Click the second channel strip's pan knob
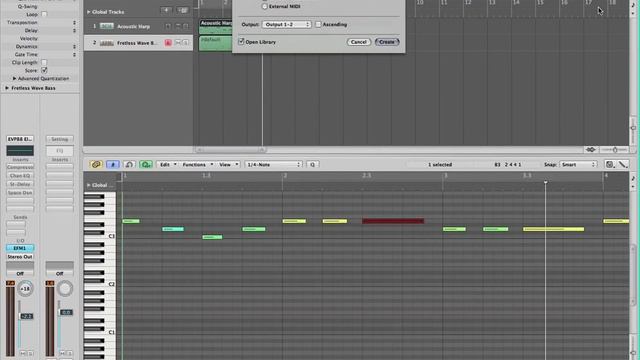 click(64, 289)
